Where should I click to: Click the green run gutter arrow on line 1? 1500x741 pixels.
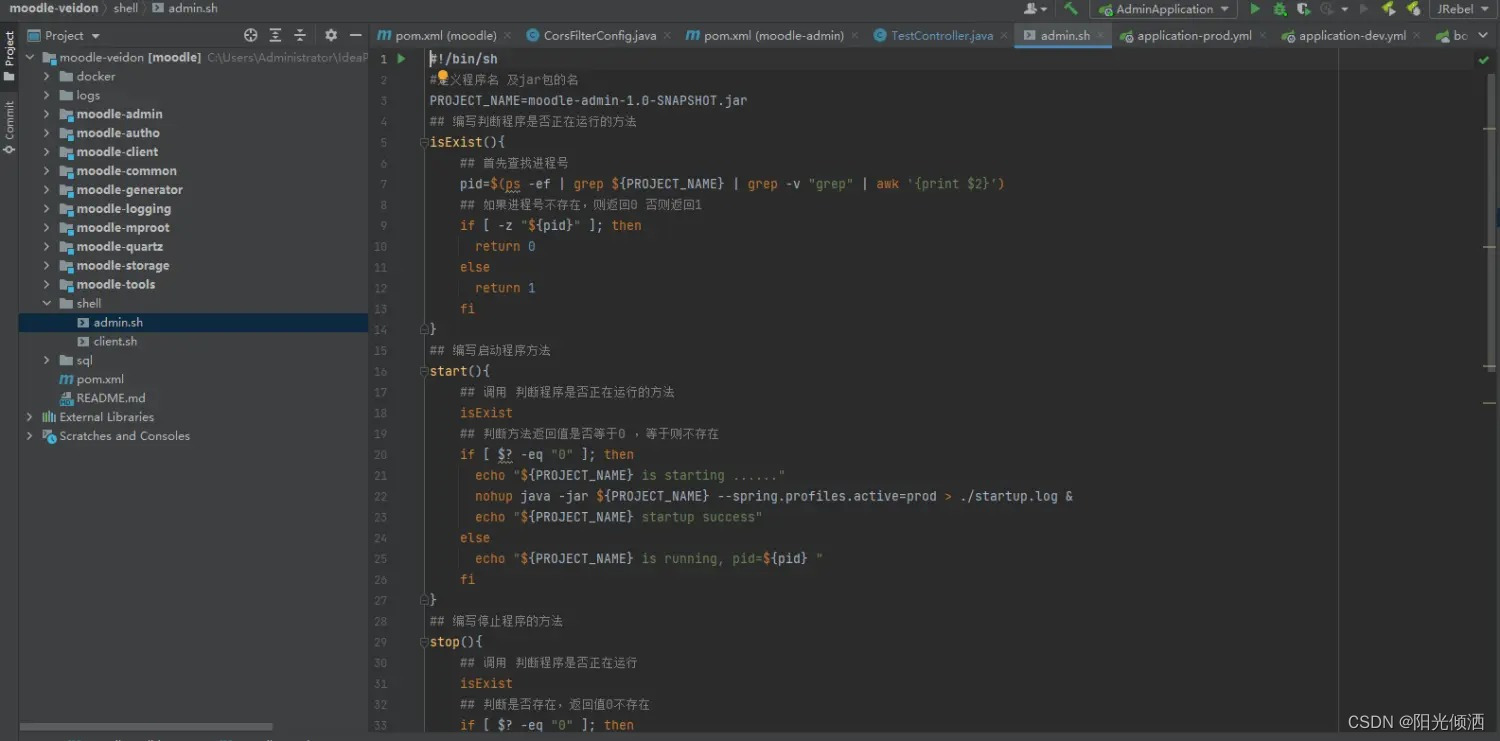[402, 59]
